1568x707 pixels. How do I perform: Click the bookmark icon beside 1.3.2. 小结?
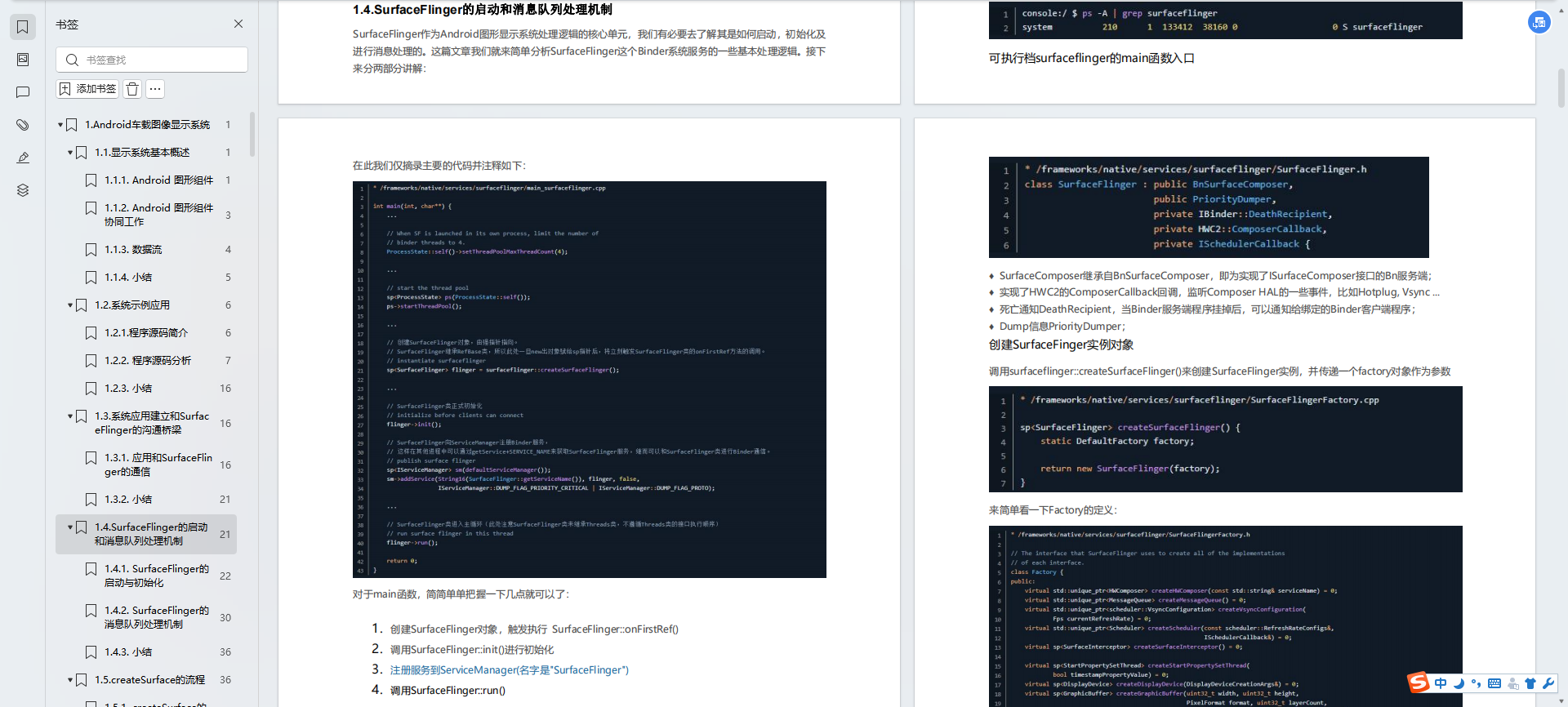(91, 500)
